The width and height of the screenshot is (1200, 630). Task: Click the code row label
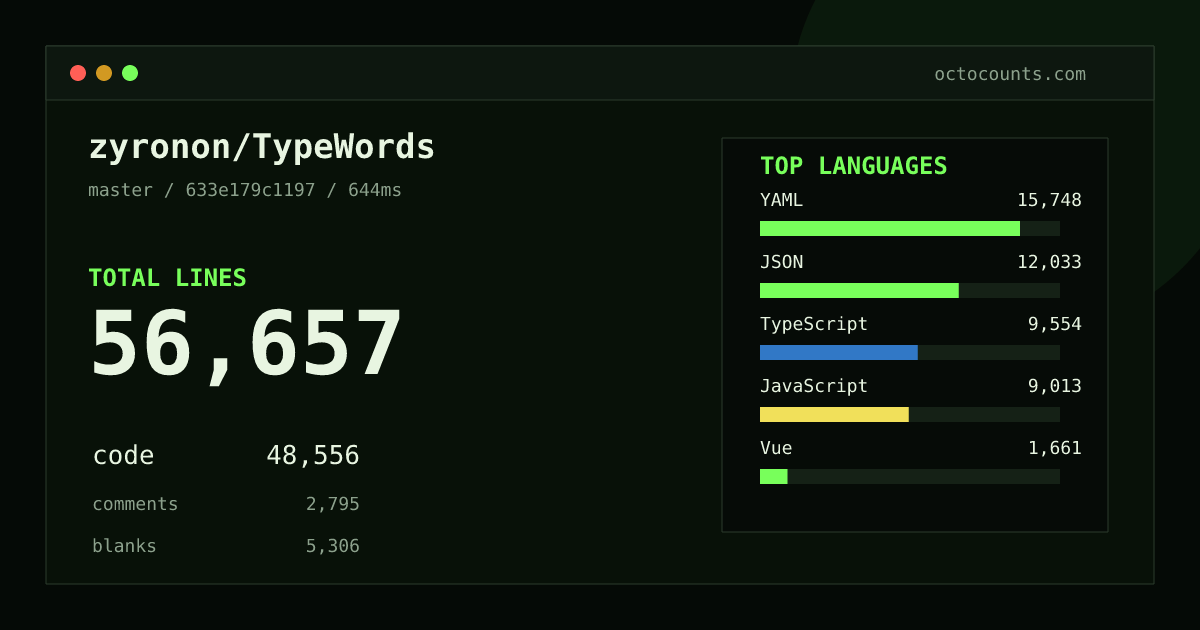123,456
